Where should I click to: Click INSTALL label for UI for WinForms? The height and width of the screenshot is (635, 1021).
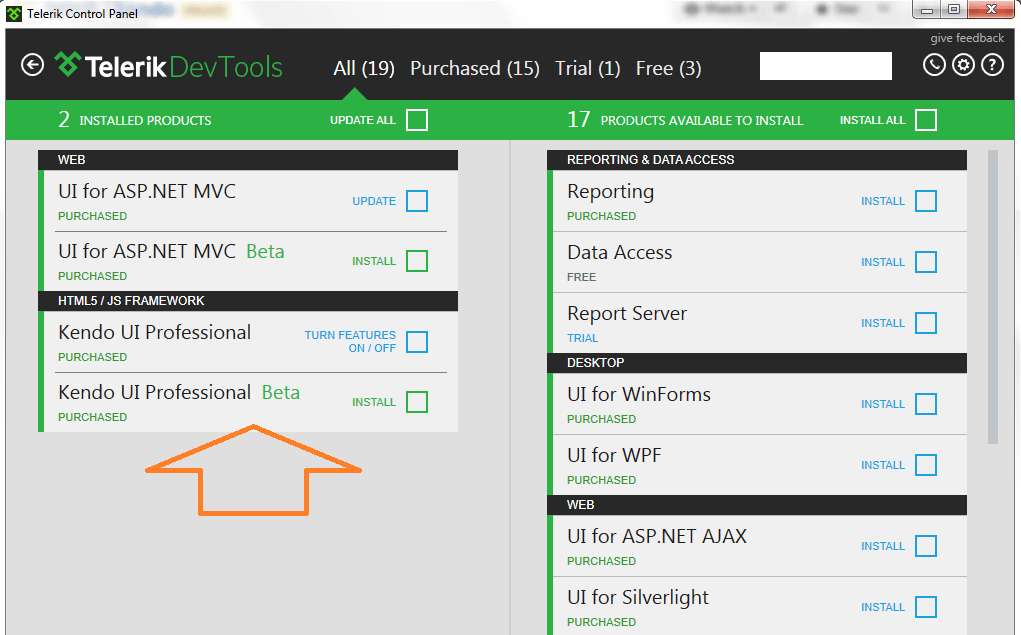click(x=883, y=404)
